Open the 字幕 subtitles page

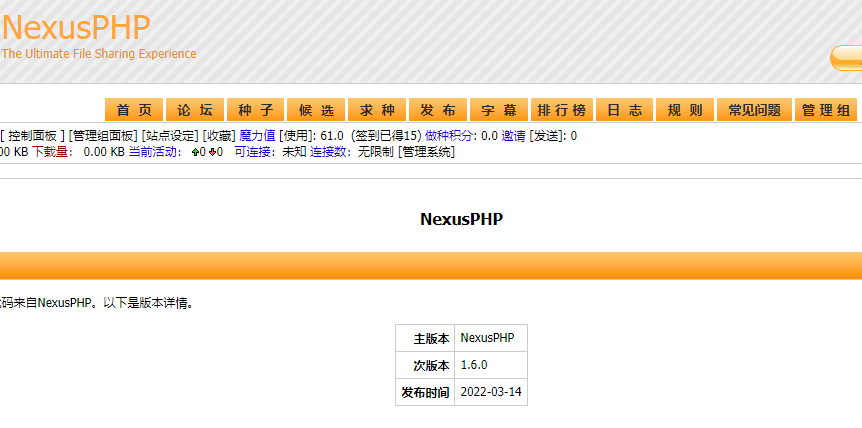click(499, 110)
